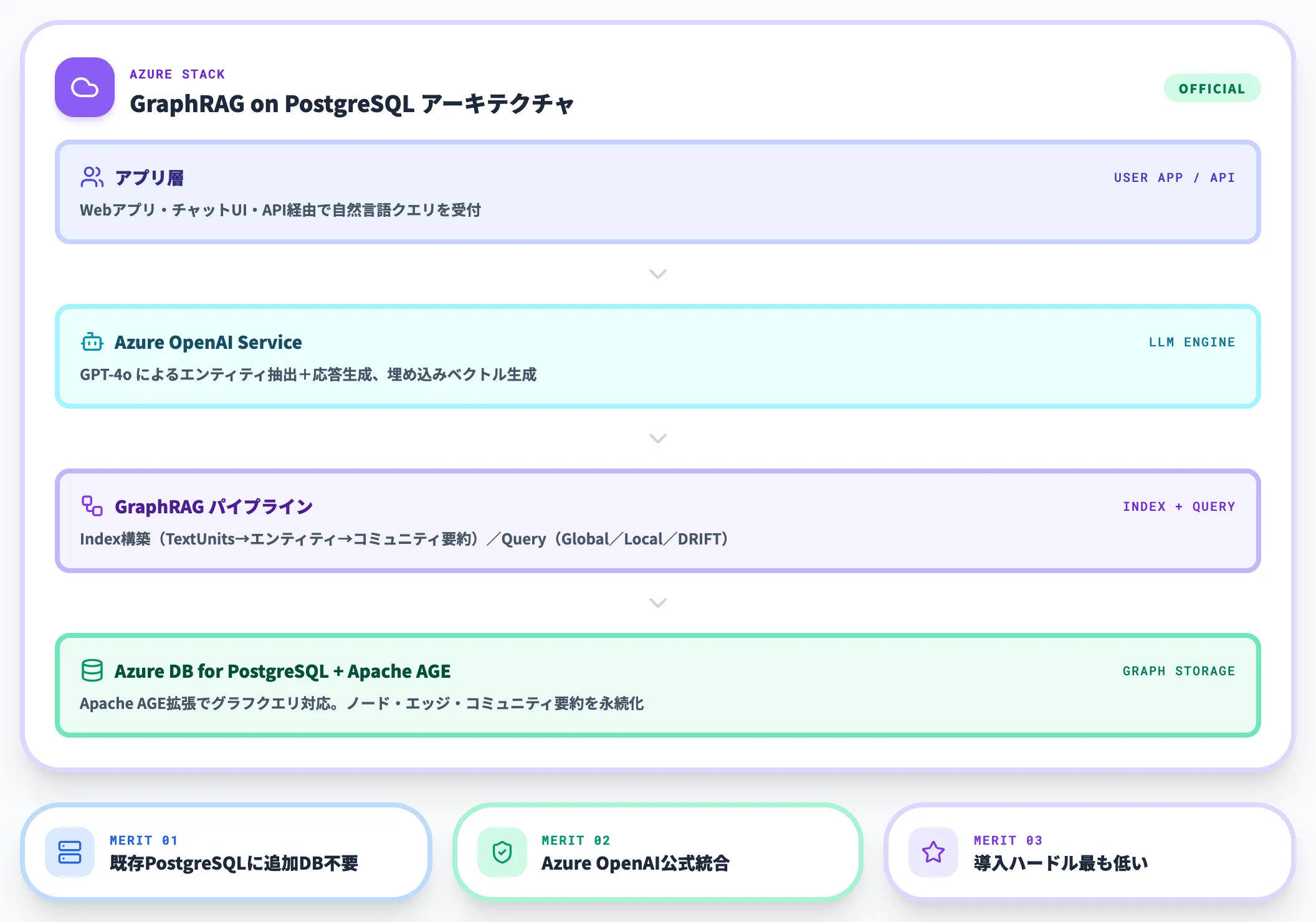Click the MERIT 03 label
The width and height of the screenshot is (1316, 922).
click(1008, 840)
